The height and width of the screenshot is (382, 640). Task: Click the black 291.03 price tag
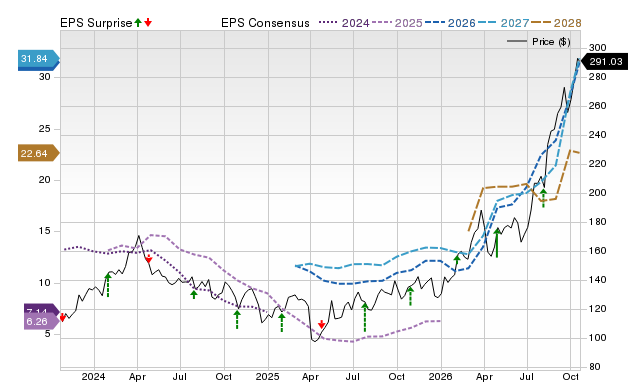point(604,62)
